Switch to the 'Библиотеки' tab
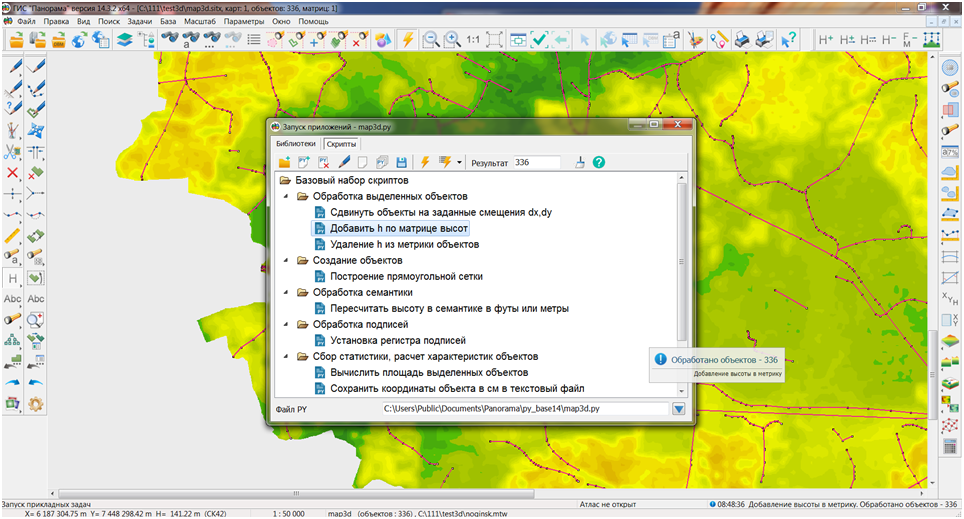The image size is (964, 519). click(x=294, y=144)
